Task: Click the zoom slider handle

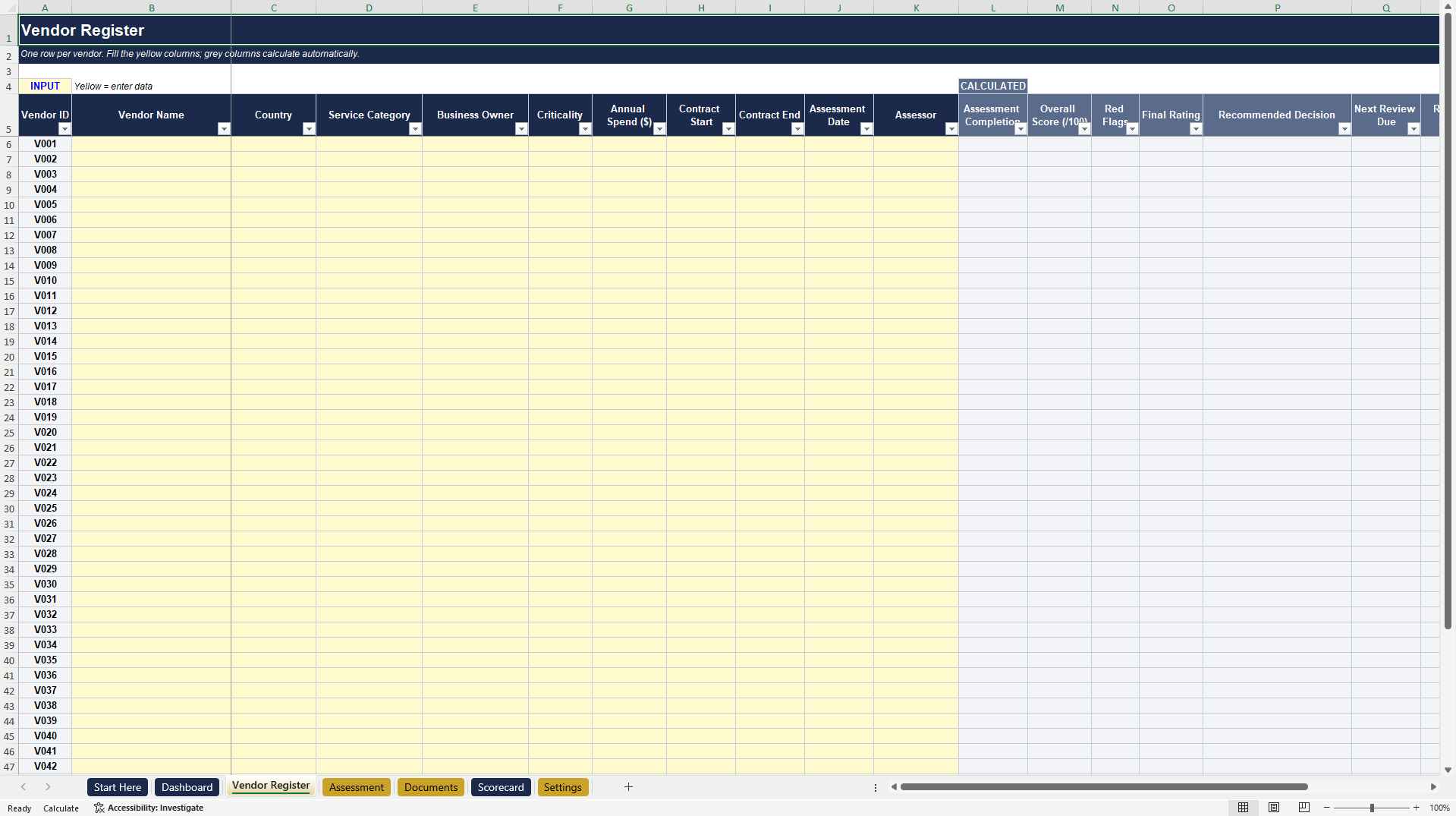Action: 1372,808
